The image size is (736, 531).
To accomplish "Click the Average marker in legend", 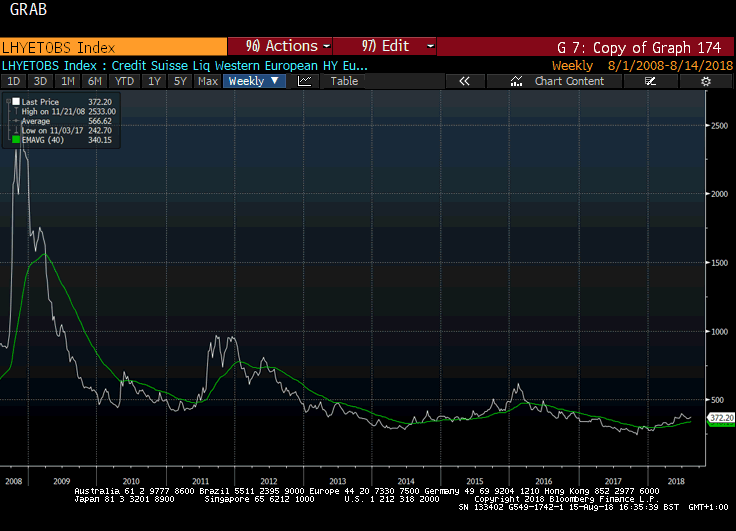I will [16, 121].
